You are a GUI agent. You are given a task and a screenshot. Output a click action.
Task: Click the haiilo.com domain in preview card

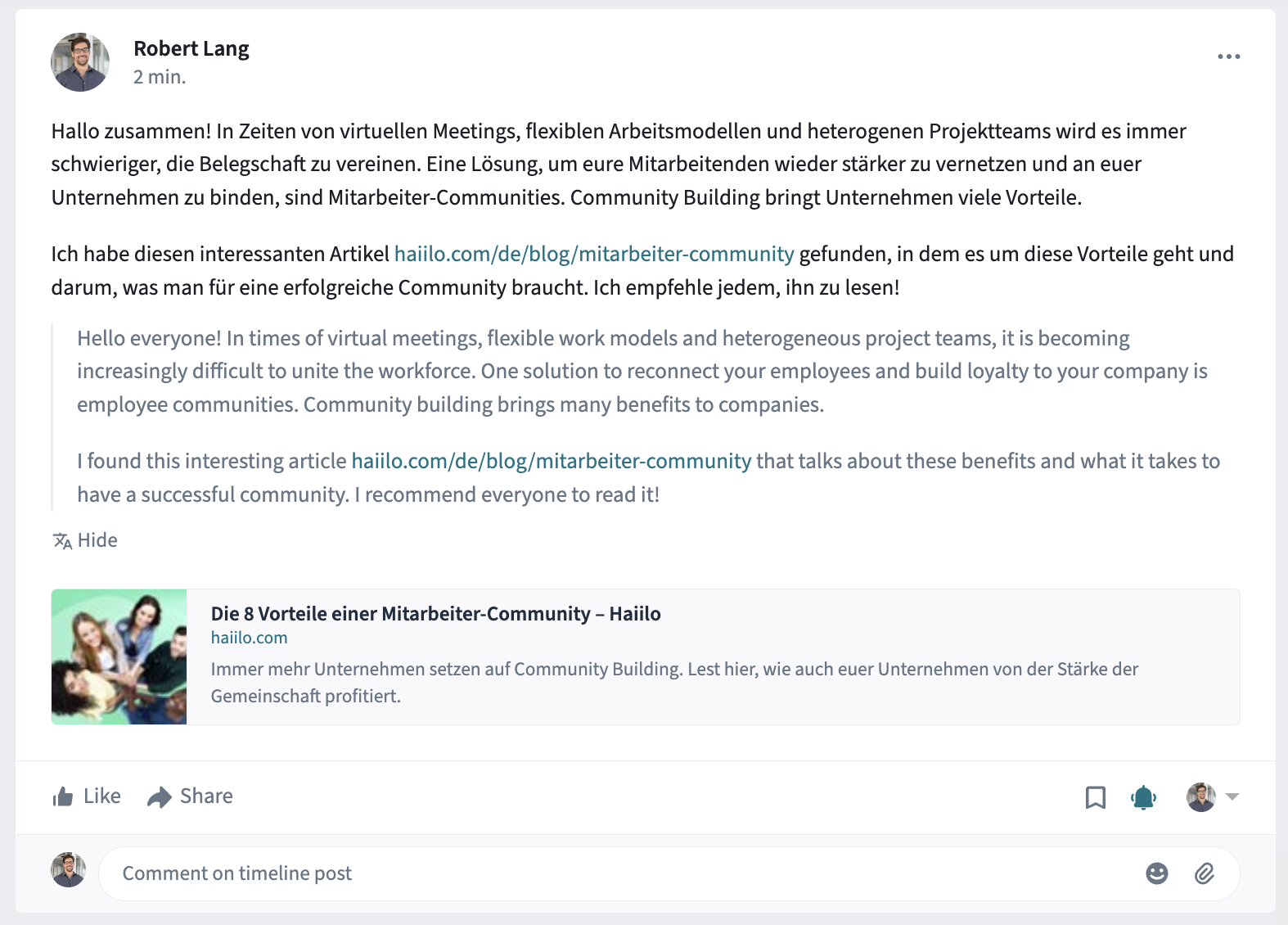click(249, 638)
